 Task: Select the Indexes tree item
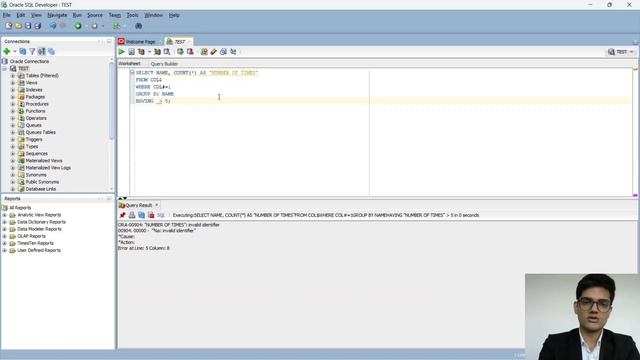click(x=34, y=90)
